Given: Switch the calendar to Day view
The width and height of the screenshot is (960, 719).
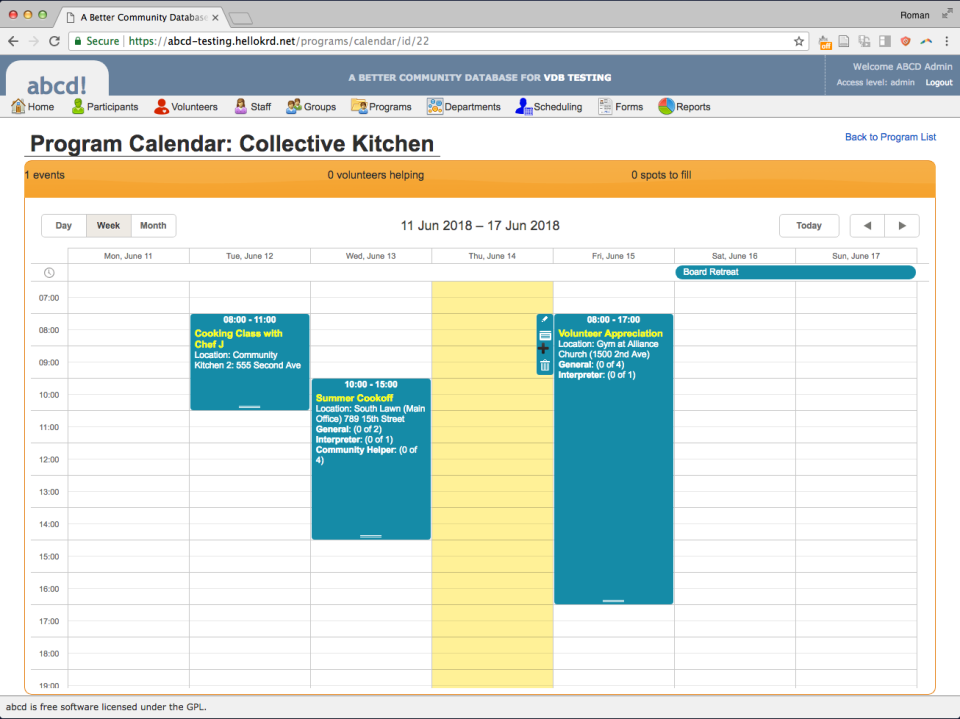Looking at the screenshot, I should point(63,225).
